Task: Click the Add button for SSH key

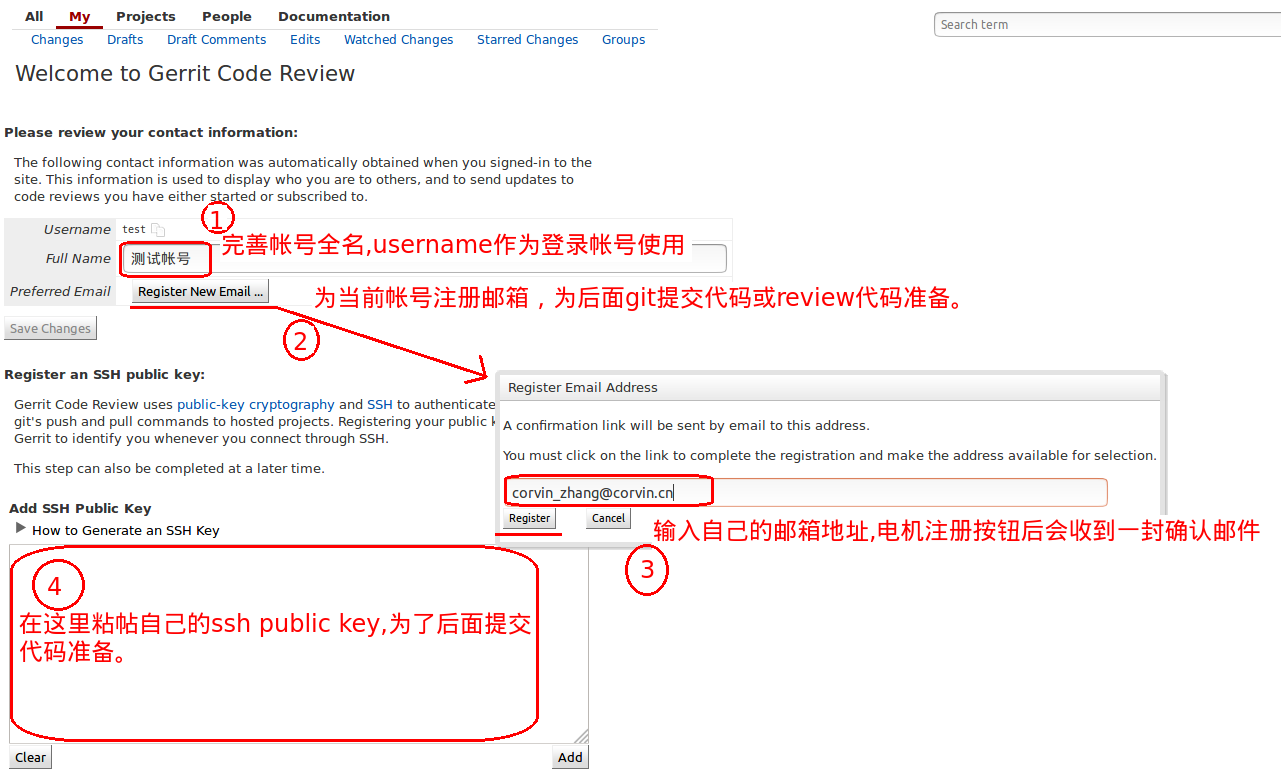Action: coord(570,758)
